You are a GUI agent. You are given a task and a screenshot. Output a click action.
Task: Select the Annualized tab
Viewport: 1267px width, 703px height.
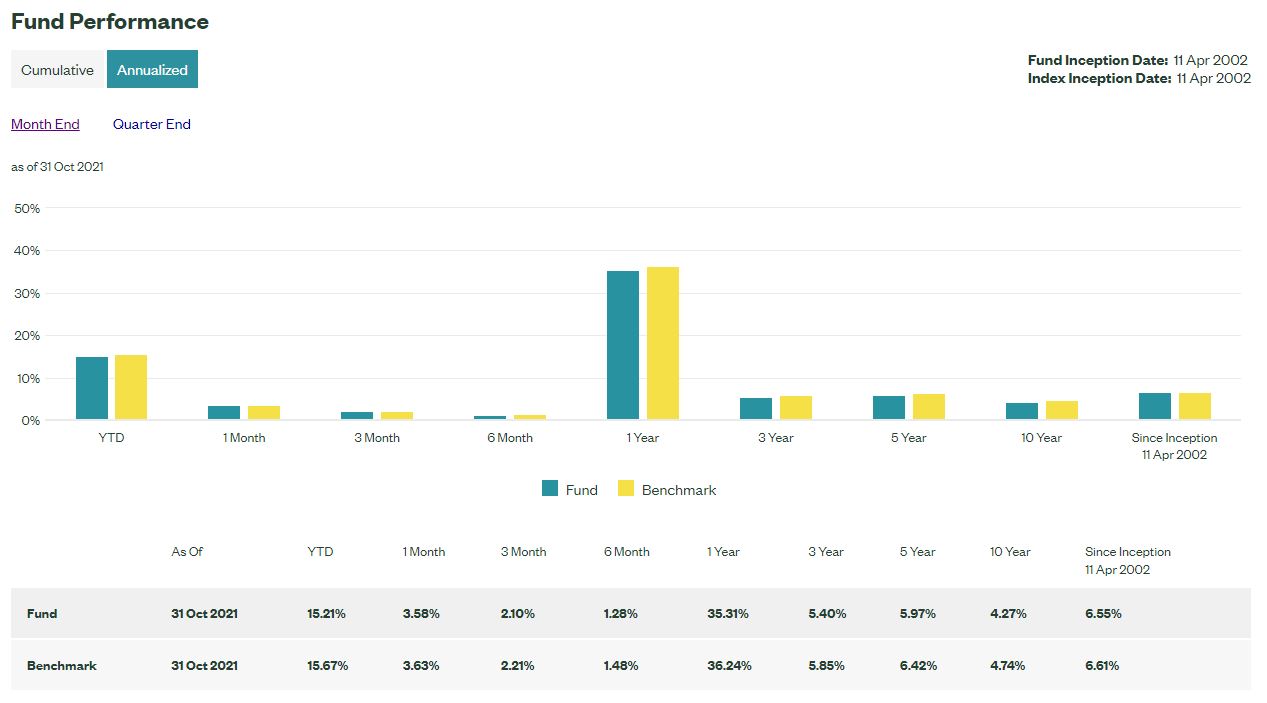click(152, 69)
